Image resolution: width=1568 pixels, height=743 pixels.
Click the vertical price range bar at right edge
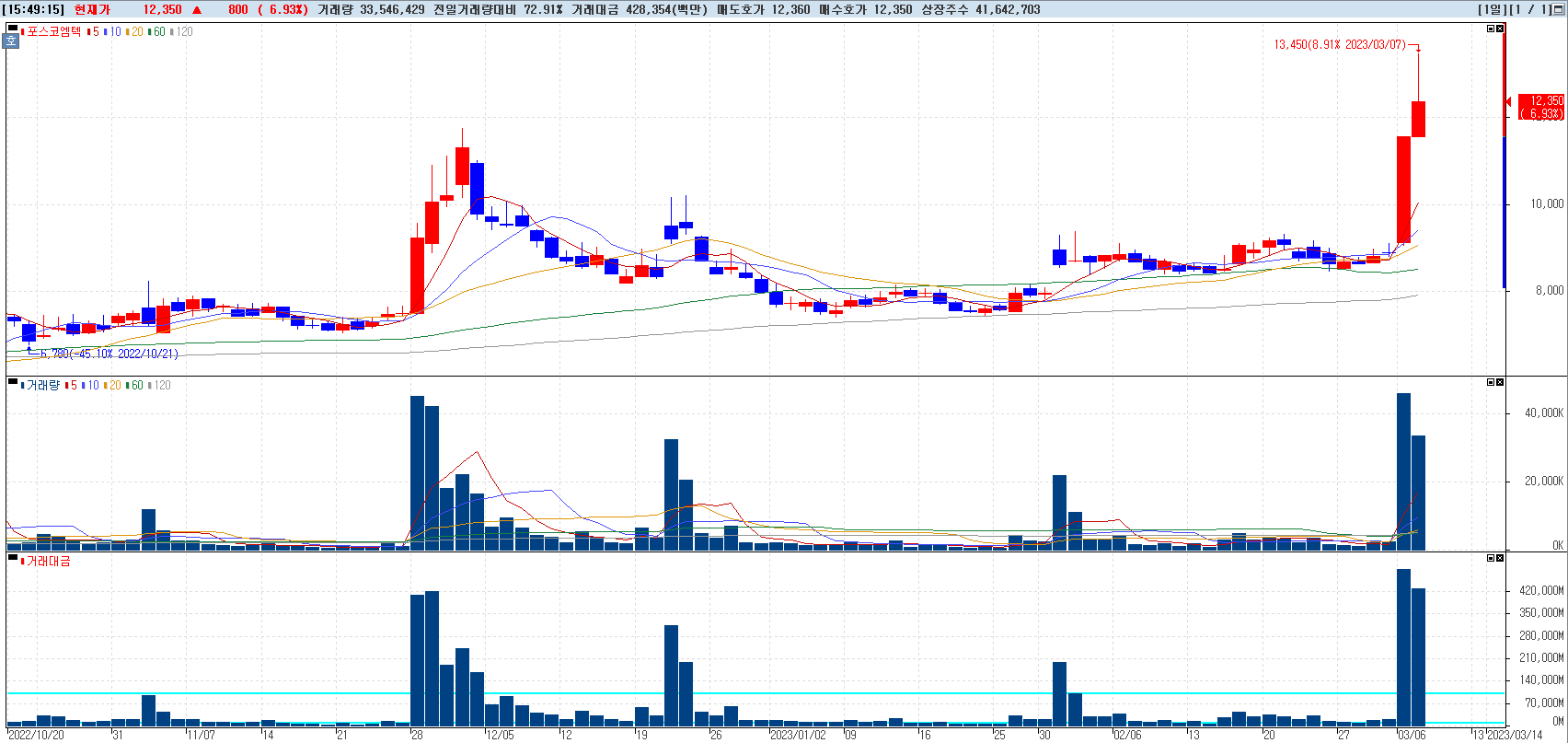click(x=1505, y=161)
